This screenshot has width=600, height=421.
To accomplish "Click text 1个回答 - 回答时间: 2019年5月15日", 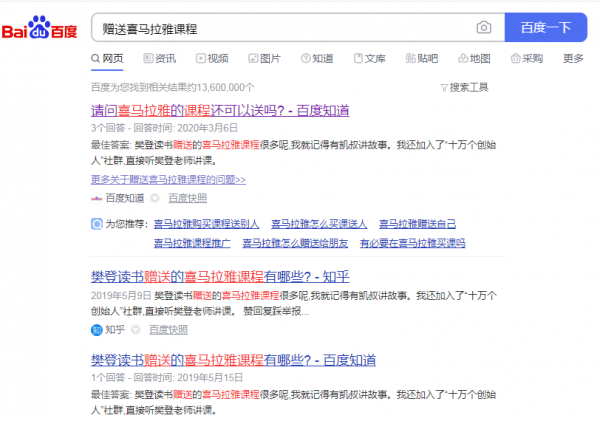I will tap(167, 378).
